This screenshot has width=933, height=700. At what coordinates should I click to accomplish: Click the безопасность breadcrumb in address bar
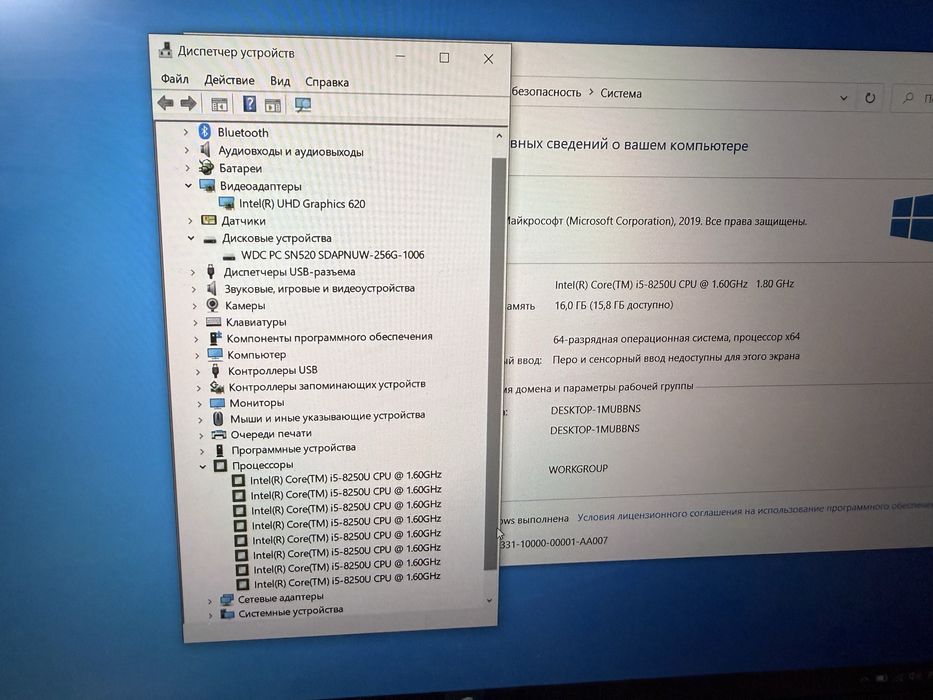(x=546, y=92)
